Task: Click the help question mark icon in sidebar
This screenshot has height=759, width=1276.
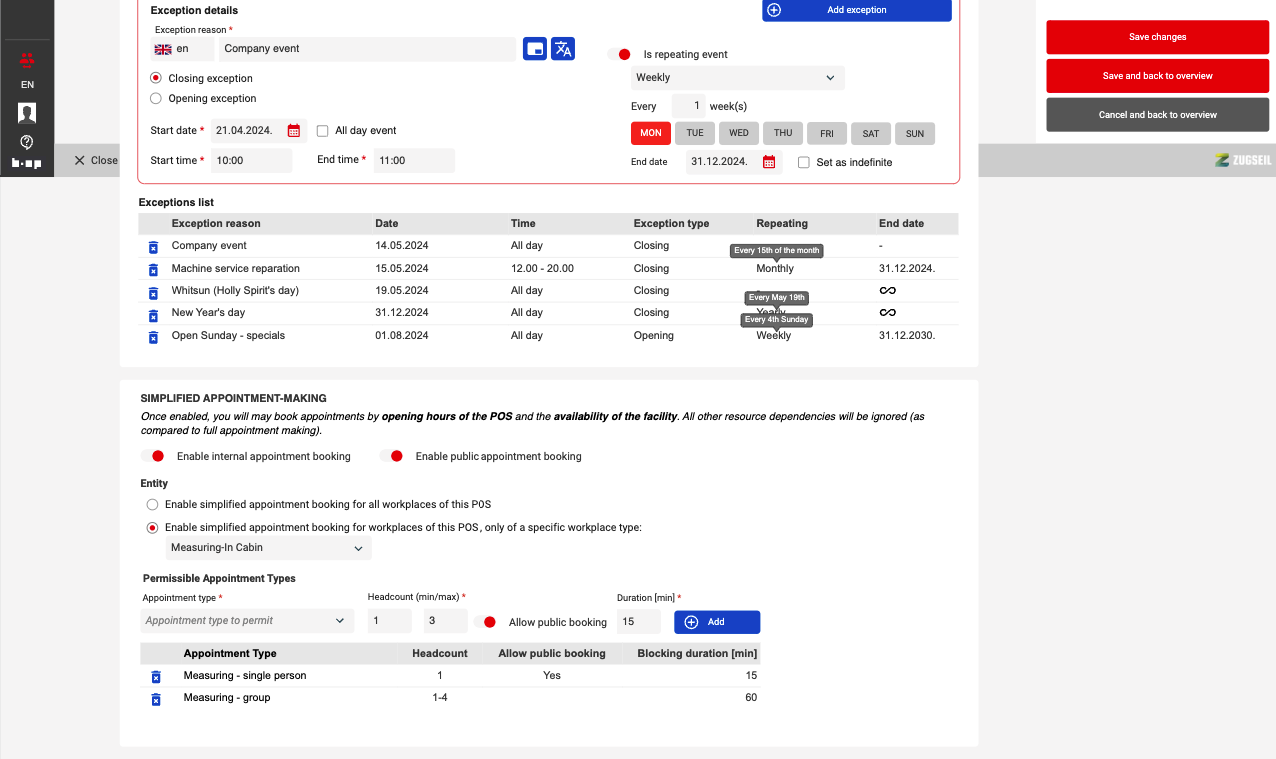Action: click(x=27, y=142)
